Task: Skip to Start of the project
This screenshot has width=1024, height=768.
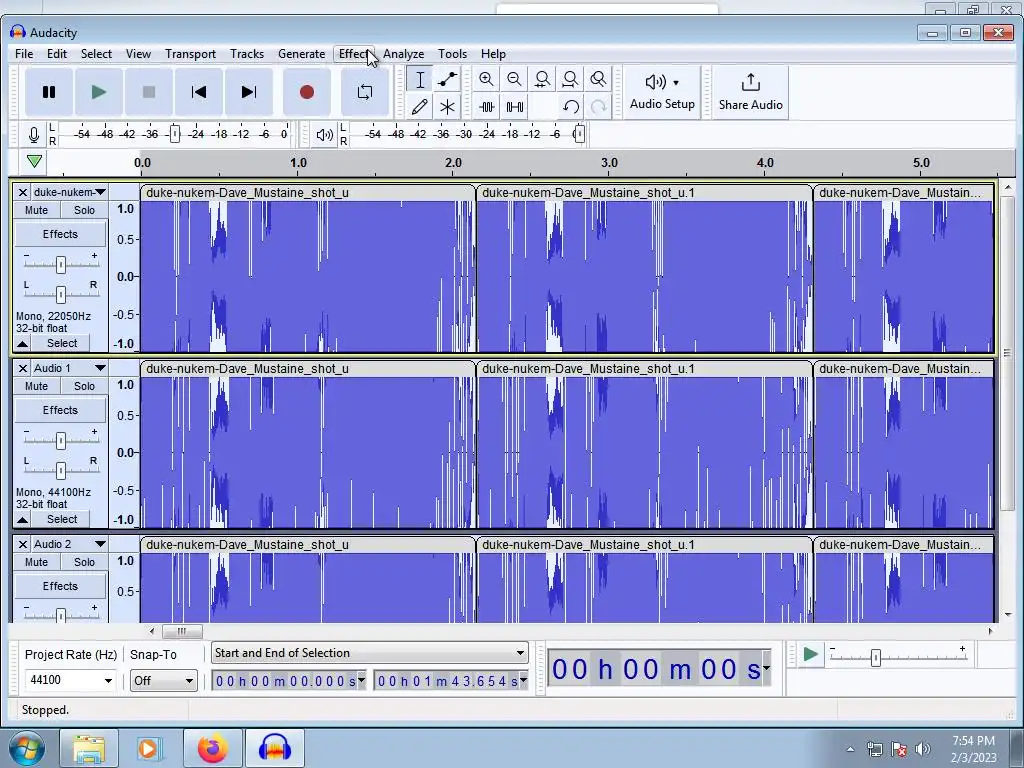Action: [199, 92]
